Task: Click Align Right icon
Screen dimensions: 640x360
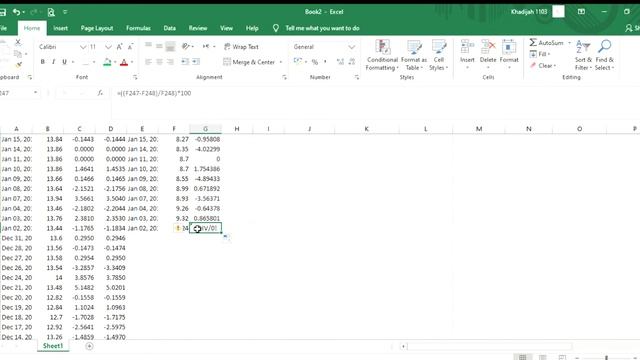Action: [170, 62]
